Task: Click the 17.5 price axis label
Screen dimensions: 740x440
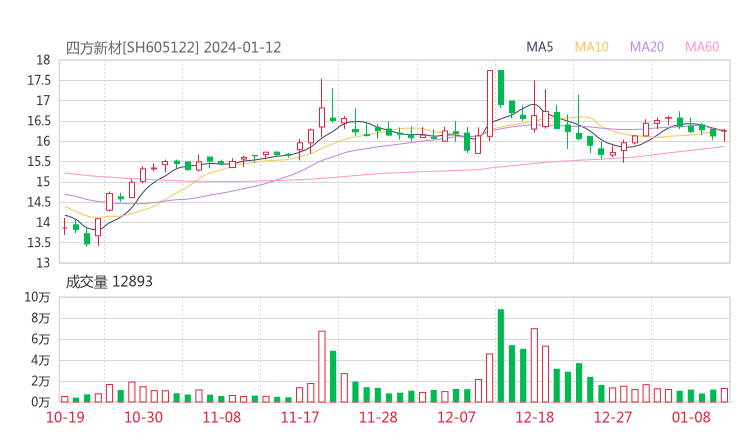Action: pyautogui.click(x=39, y=80)
